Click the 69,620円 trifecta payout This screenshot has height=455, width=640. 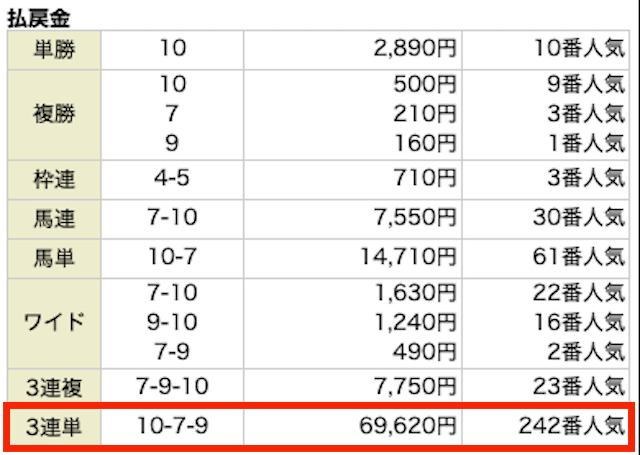(408, 426)
